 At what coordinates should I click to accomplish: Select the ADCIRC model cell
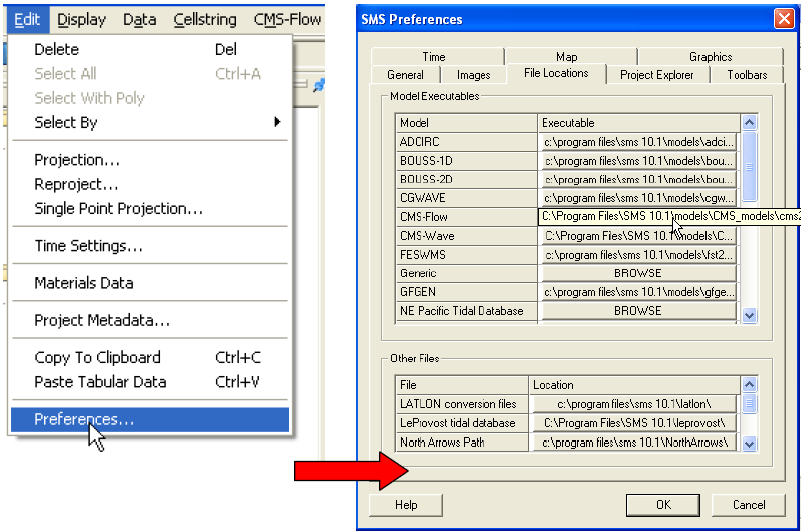coord(466,142)
